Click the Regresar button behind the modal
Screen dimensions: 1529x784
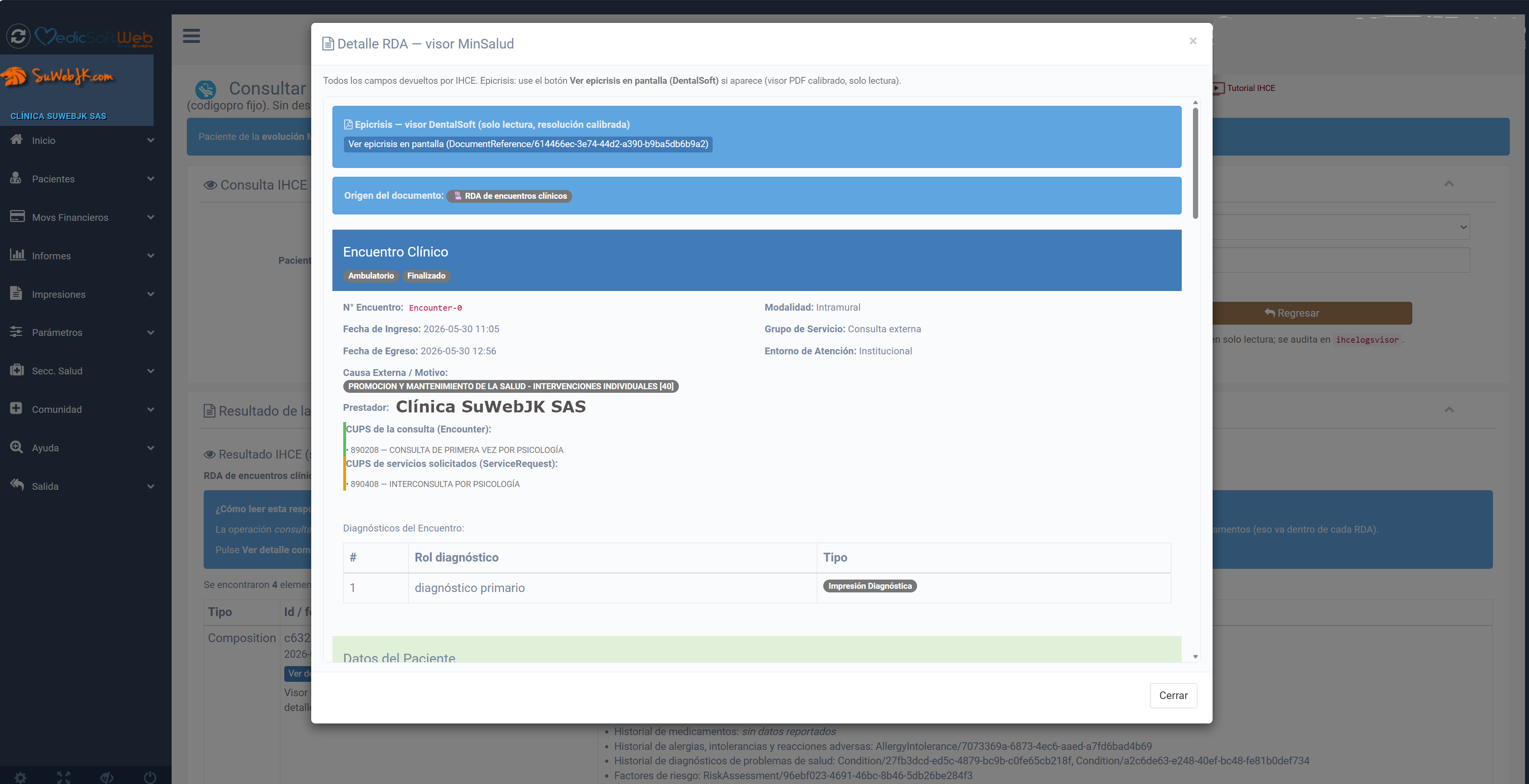click(1312, 313)
